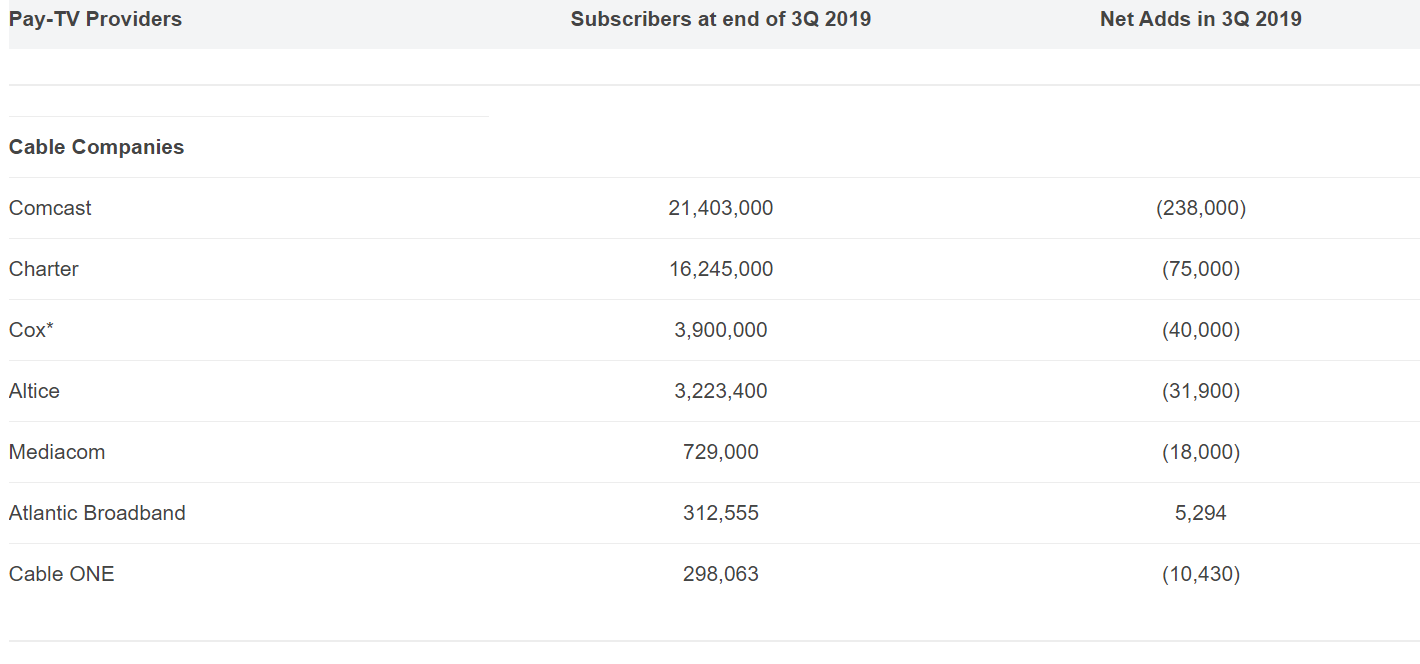Viewport: 1420px width, 664px height.
Task: Click the Cox* provider name
Action: click(31, 330)
